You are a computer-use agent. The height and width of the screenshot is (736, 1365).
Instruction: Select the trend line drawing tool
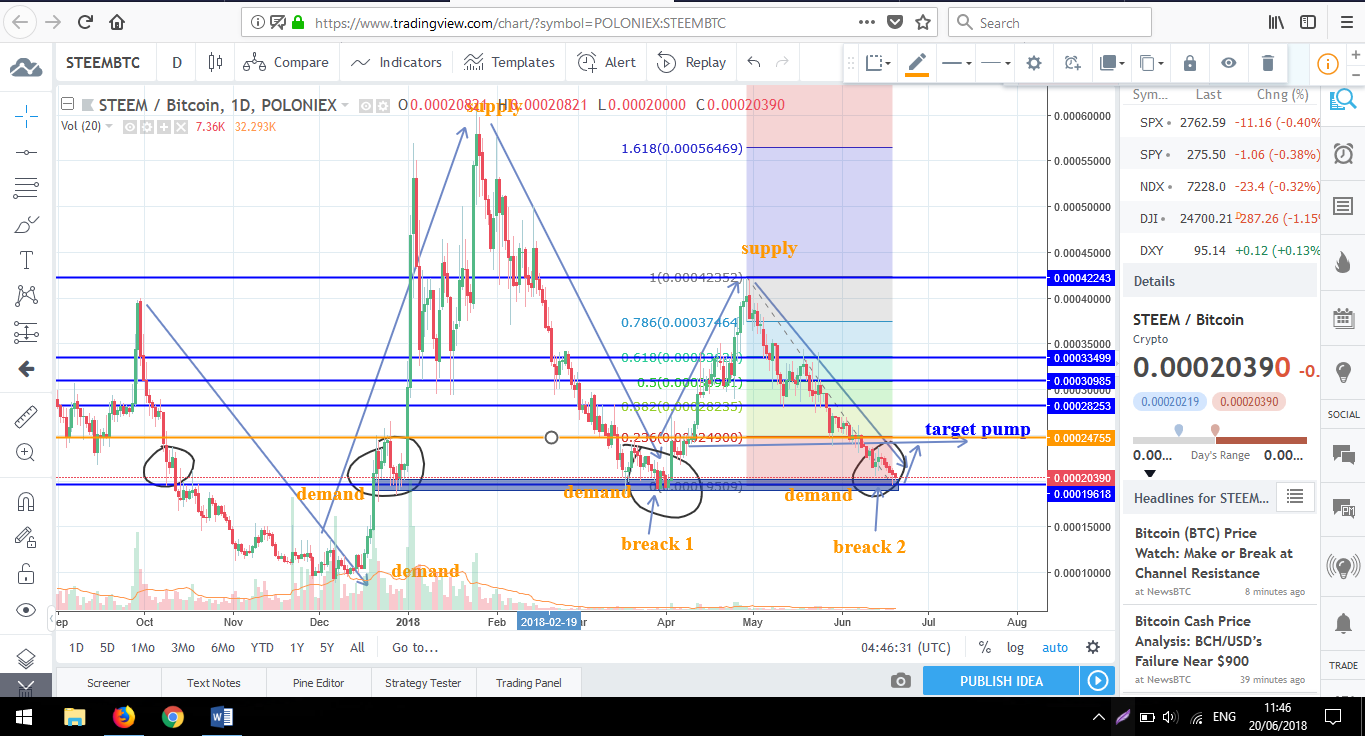26,152
